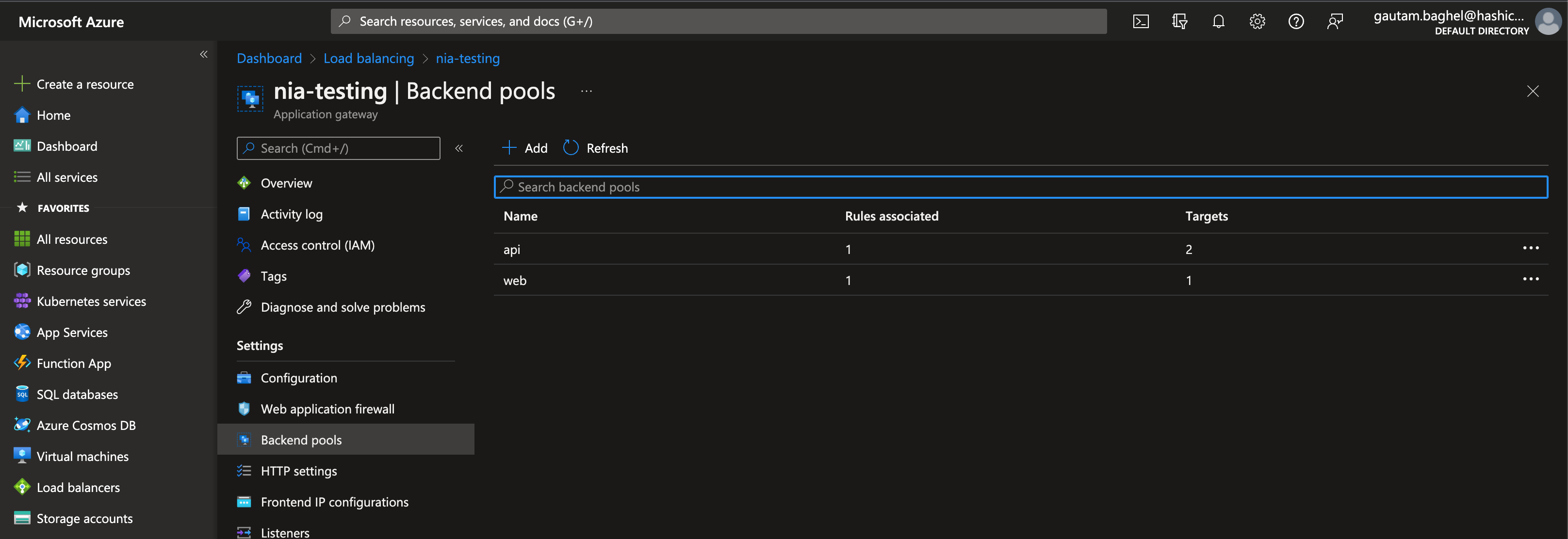The height and width of the screenshot is (539, 1568).
Task: Select the Virtual machines sidebar icon
Action: tap(22, 456)
